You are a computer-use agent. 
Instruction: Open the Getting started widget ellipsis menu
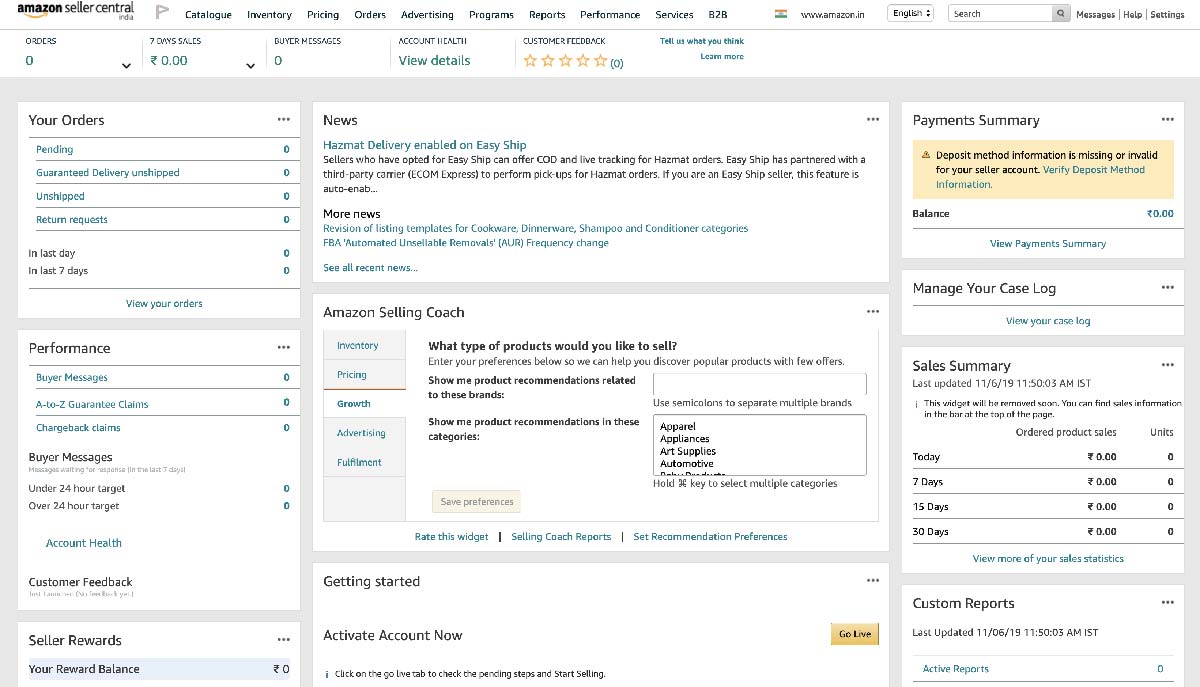[873, 578]
